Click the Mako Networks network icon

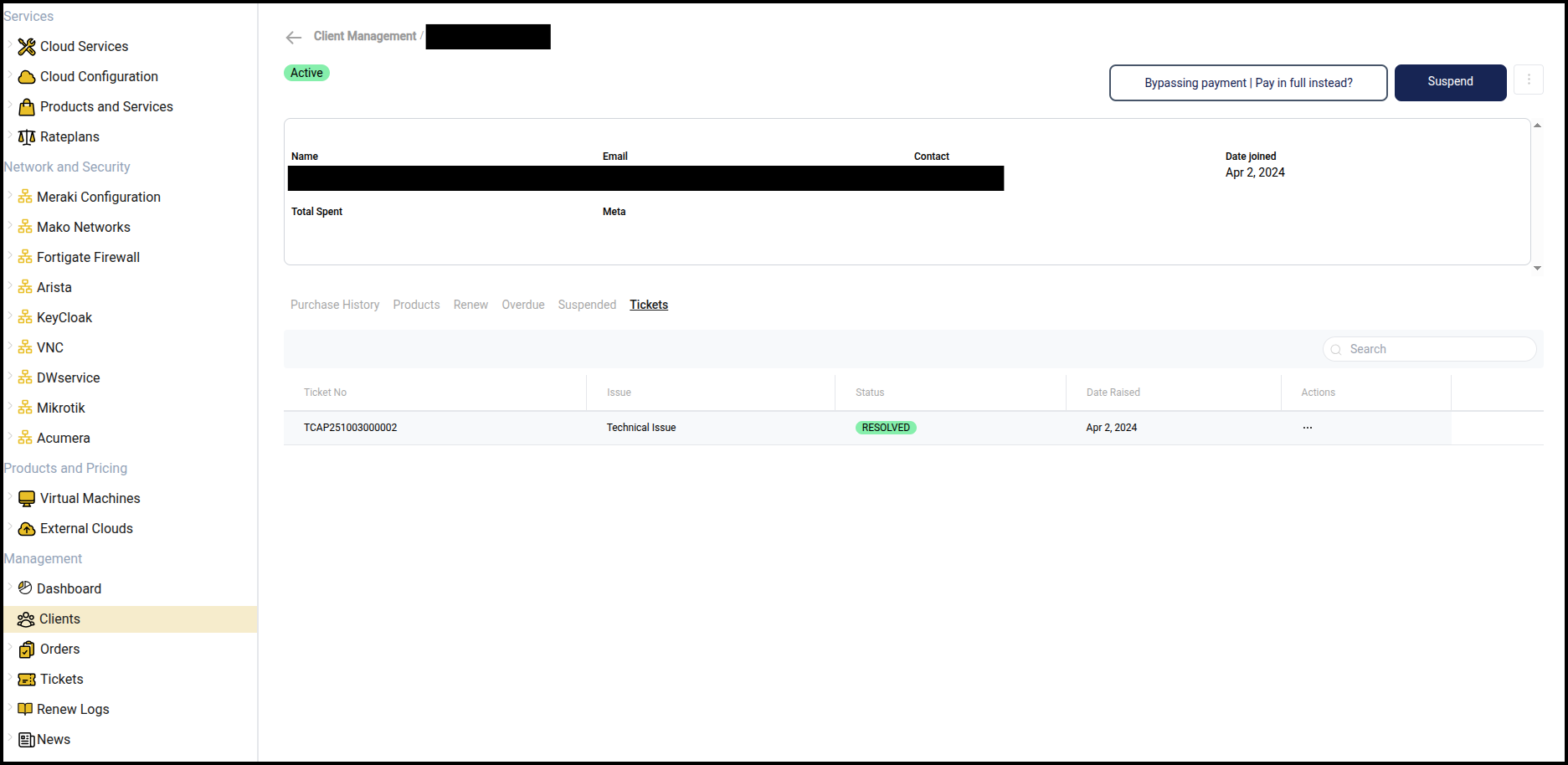(x=25, y=227)
